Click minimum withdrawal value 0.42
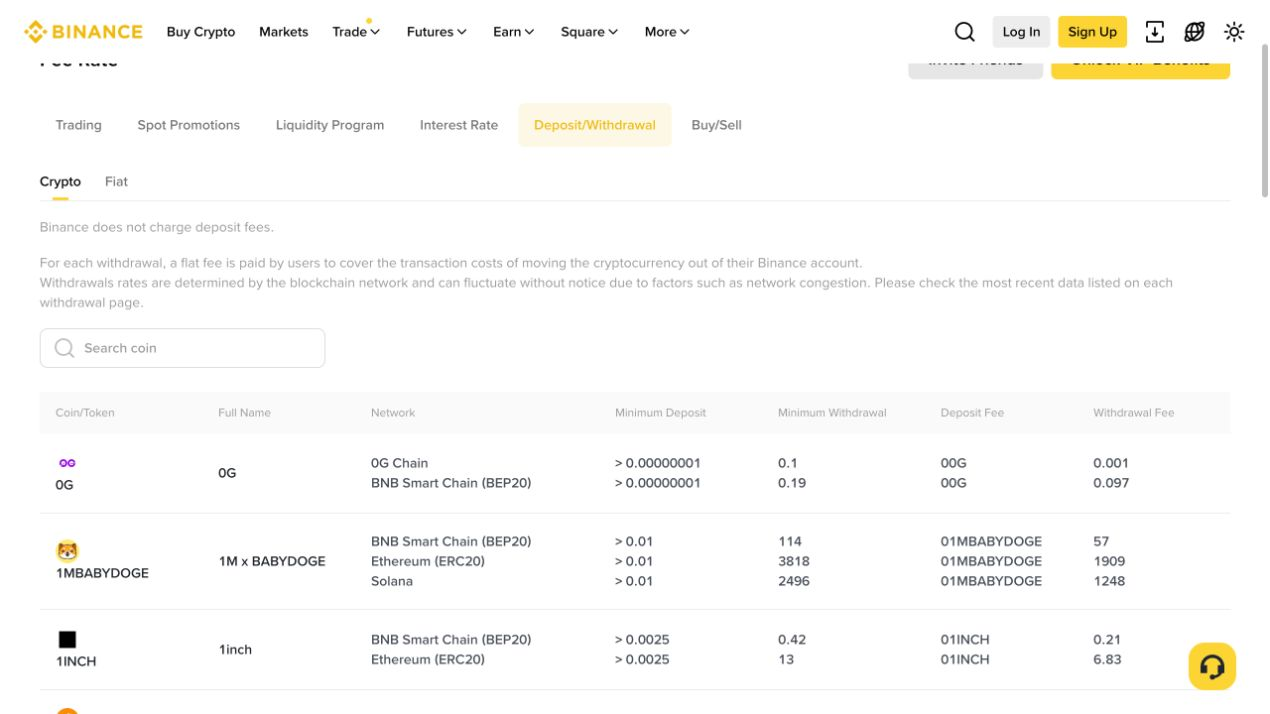Viewport: 1270px width, 714px height. 792,639
